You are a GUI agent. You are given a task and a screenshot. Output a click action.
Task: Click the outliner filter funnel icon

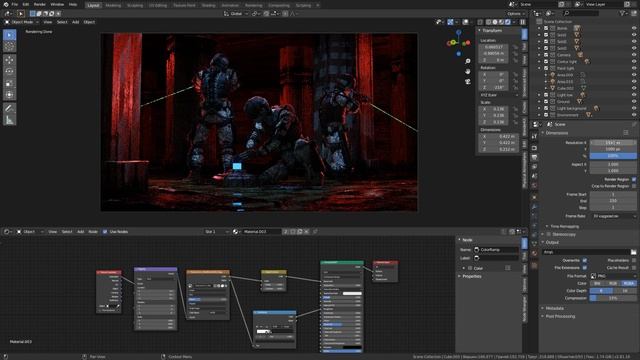622,13
